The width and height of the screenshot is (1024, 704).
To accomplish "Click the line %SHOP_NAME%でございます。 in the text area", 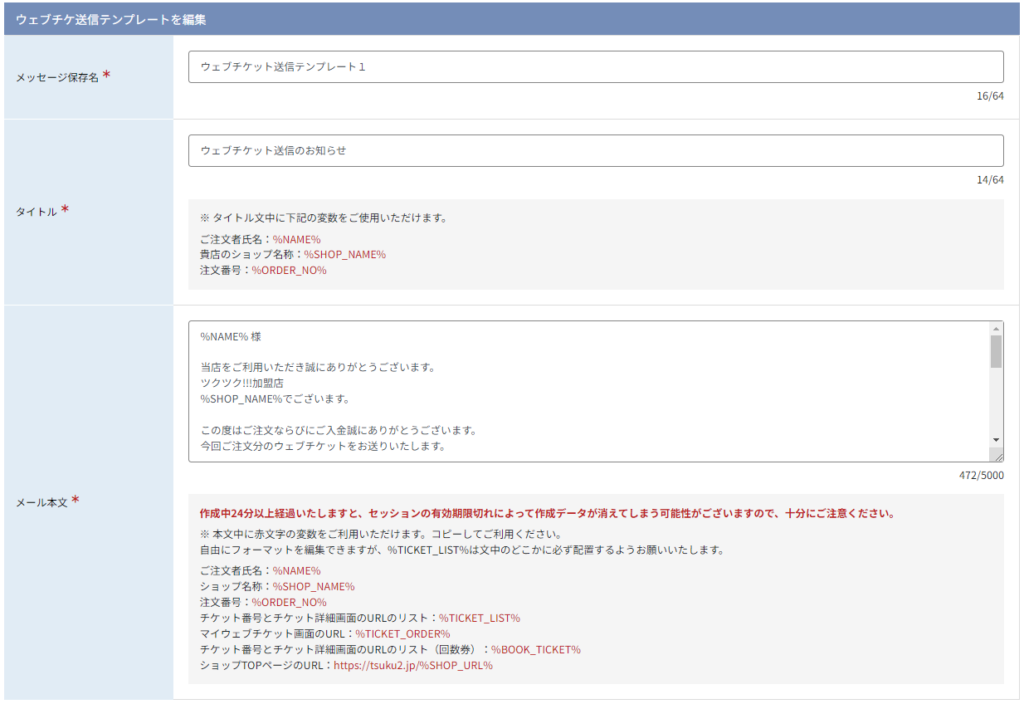I will (275, 399).
